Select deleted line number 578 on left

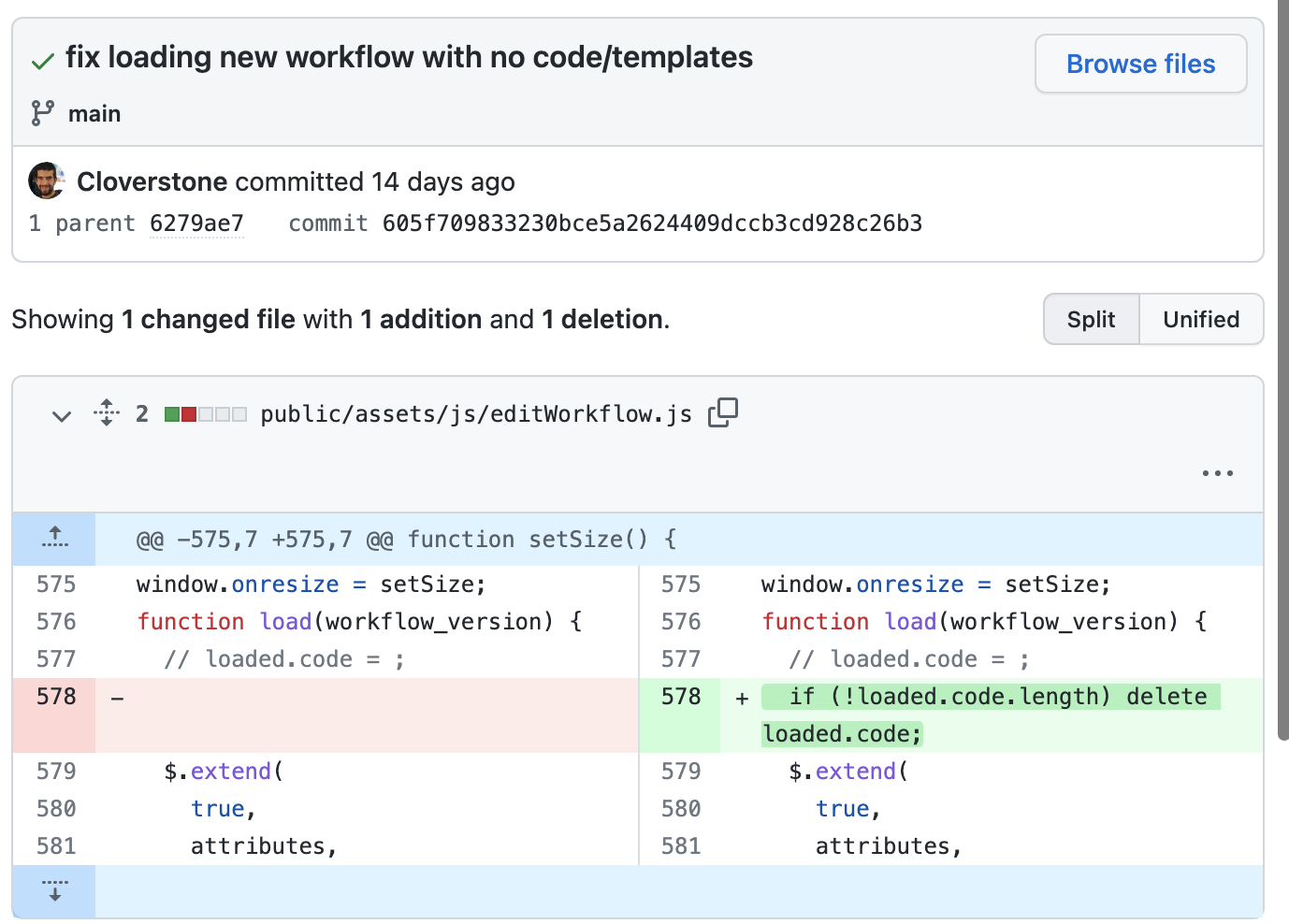tap(56, 697)
